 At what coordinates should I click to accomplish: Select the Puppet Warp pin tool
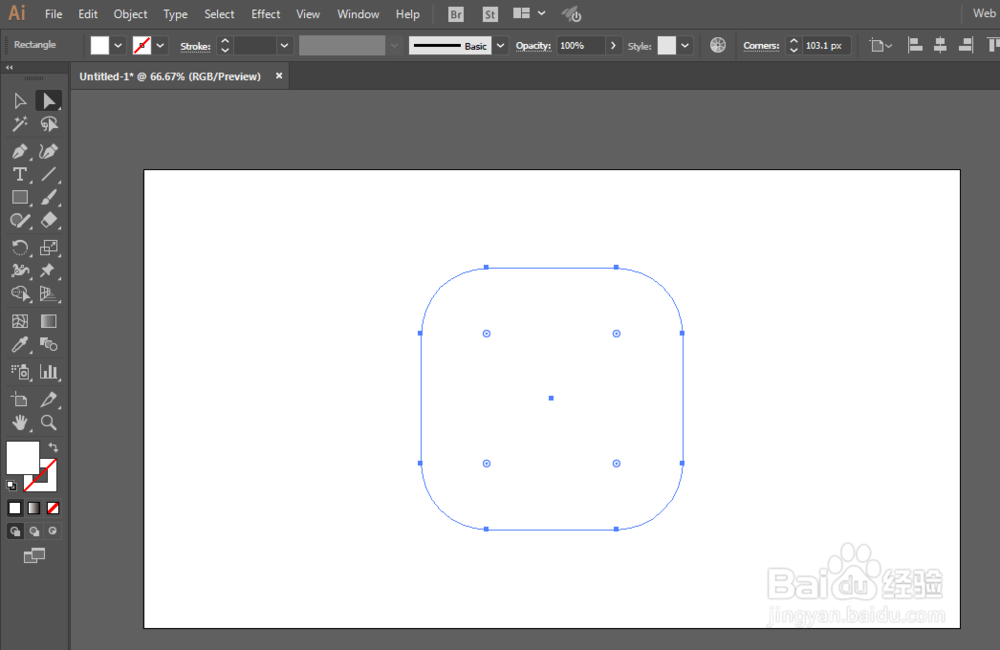point(48,270)
